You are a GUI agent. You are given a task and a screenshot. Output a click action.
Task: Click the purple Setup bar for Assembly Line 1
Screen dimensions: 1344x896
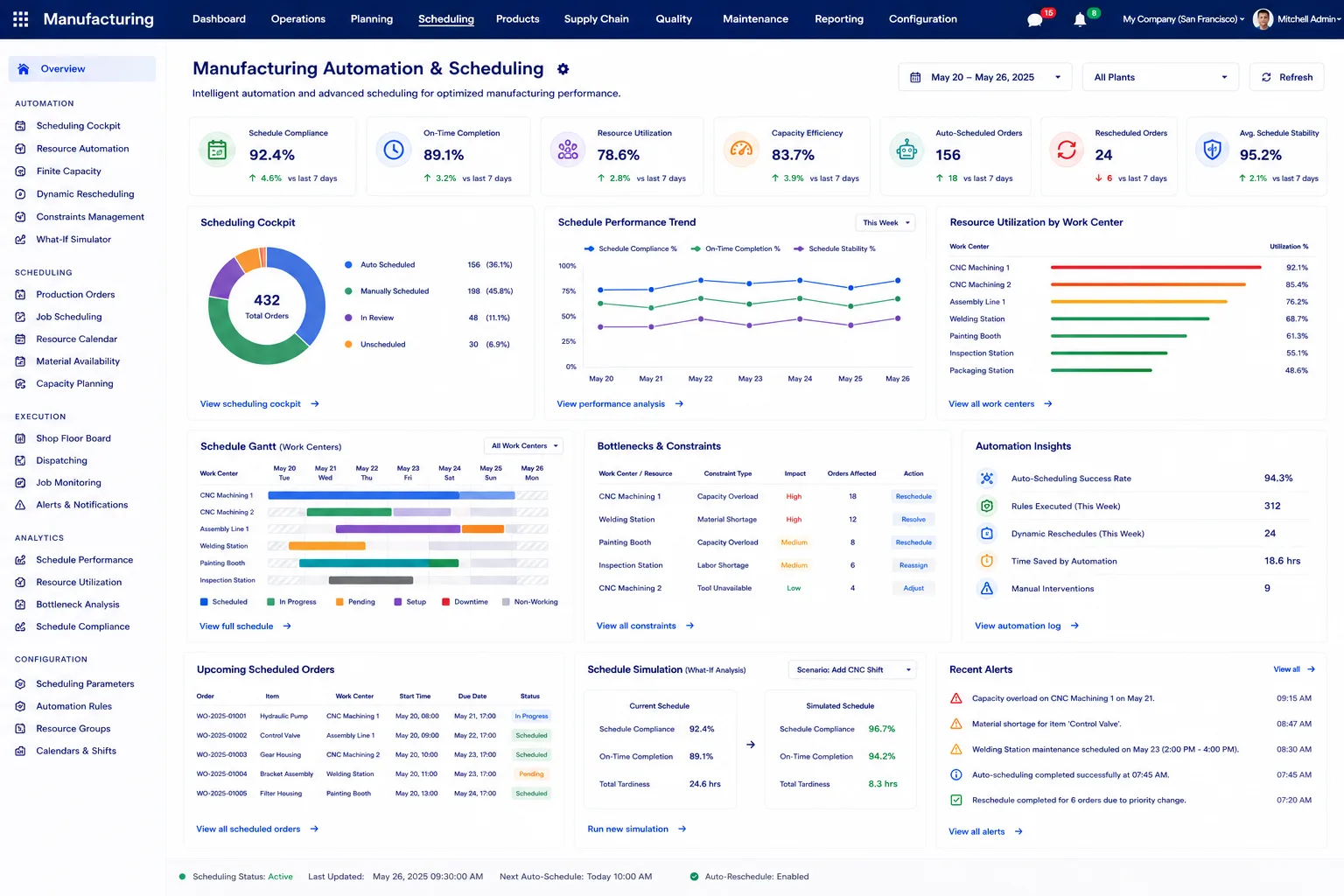pos(398,528)
